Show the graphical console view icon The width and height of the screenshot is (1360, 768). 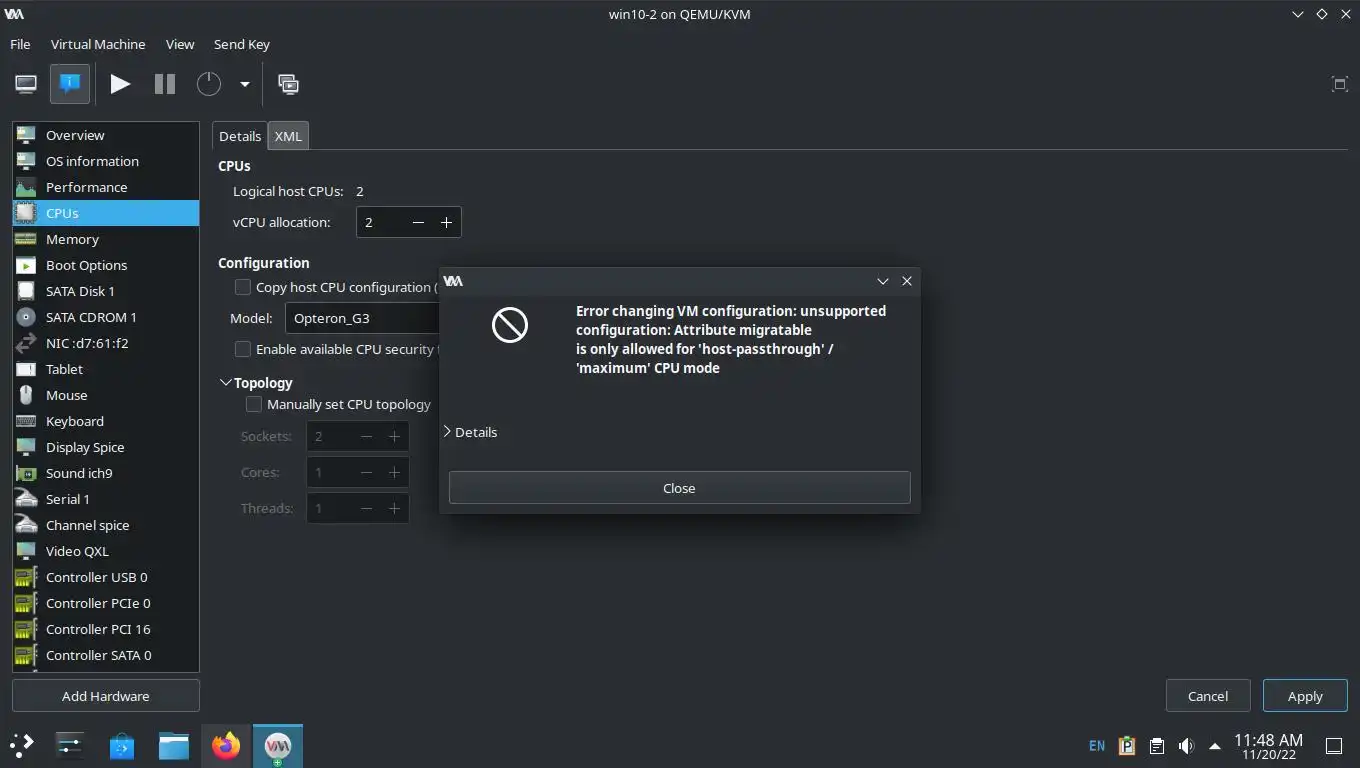point(26,84)
